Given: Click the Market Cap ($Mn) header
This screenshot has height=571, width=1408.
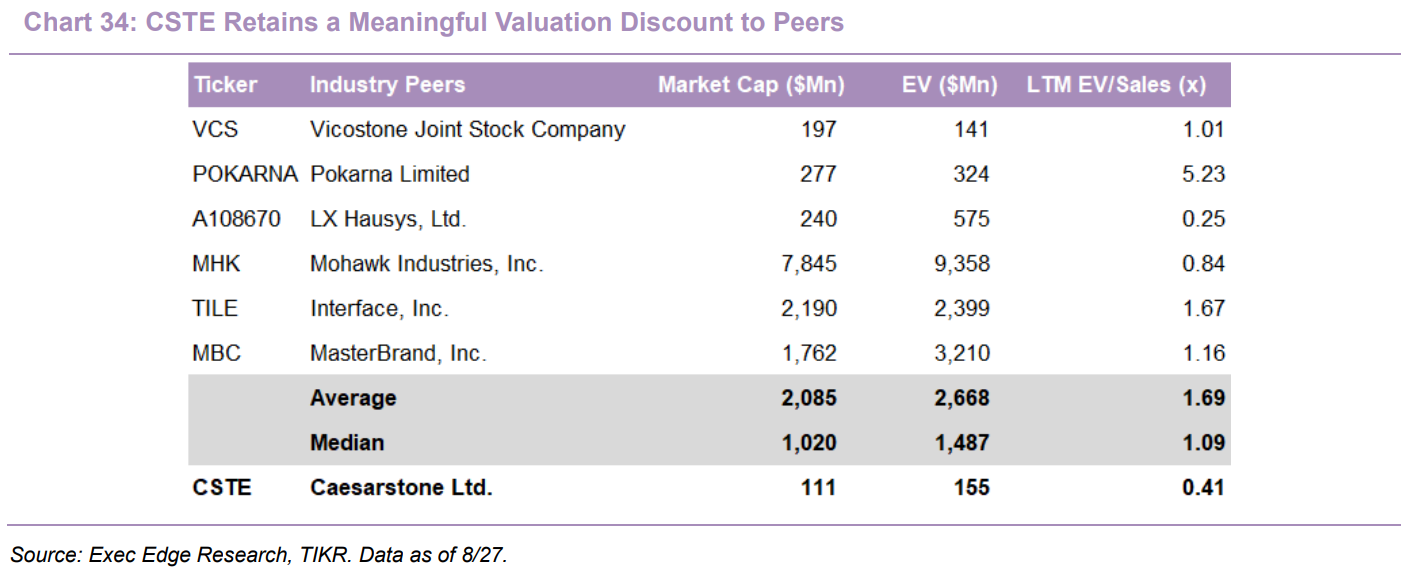Looking at the screenshot, I should (x=751, y=85).
